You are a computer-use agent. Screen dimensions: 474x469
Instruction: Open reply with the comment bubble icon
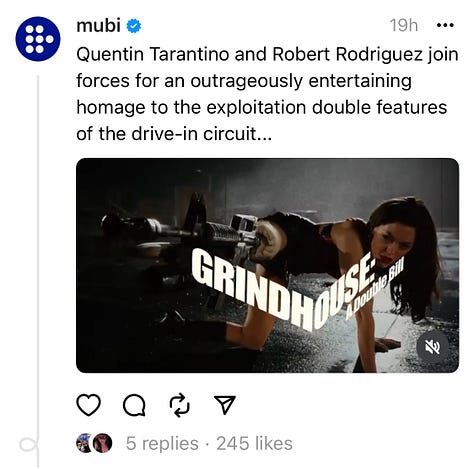pos(134,405)
